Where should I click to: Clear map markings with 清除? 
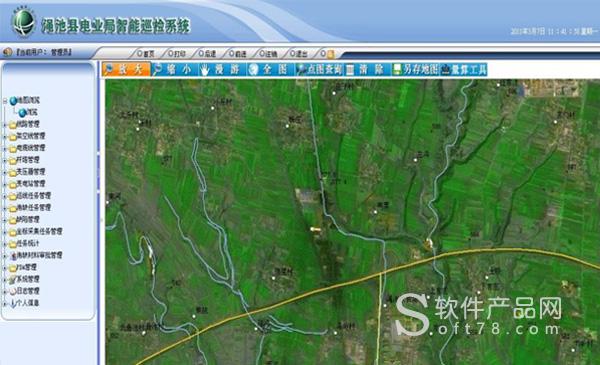pyautogui.click(x=367, y=69)
